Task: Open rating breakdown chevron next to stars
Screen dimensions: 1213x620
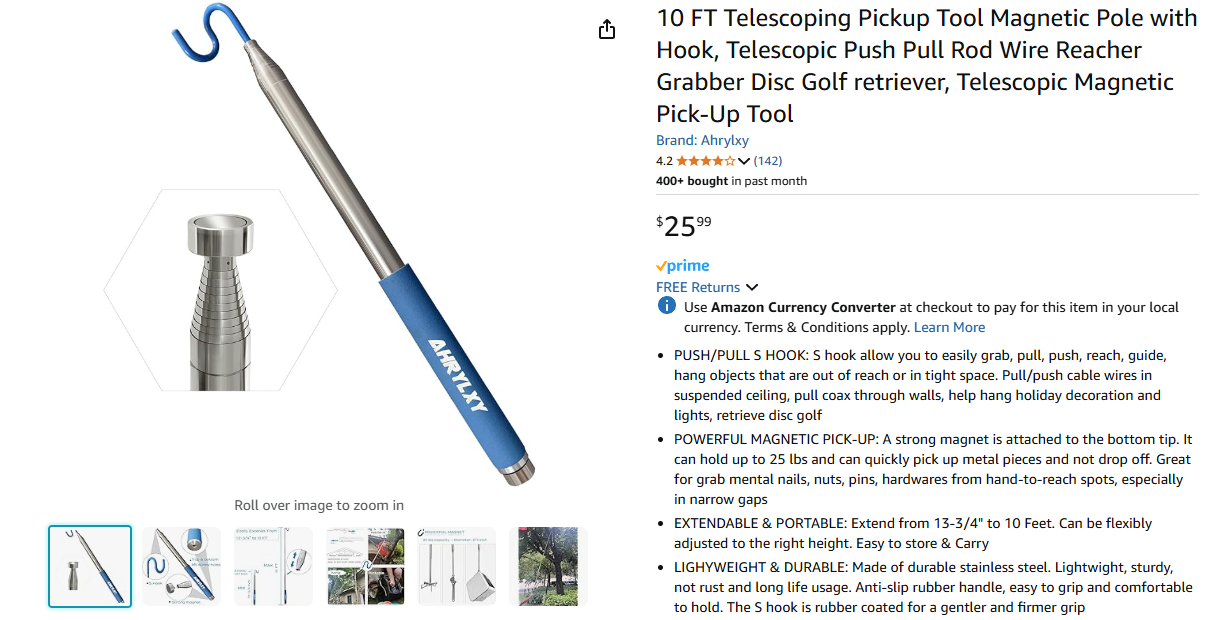Action: coord(744,161)
